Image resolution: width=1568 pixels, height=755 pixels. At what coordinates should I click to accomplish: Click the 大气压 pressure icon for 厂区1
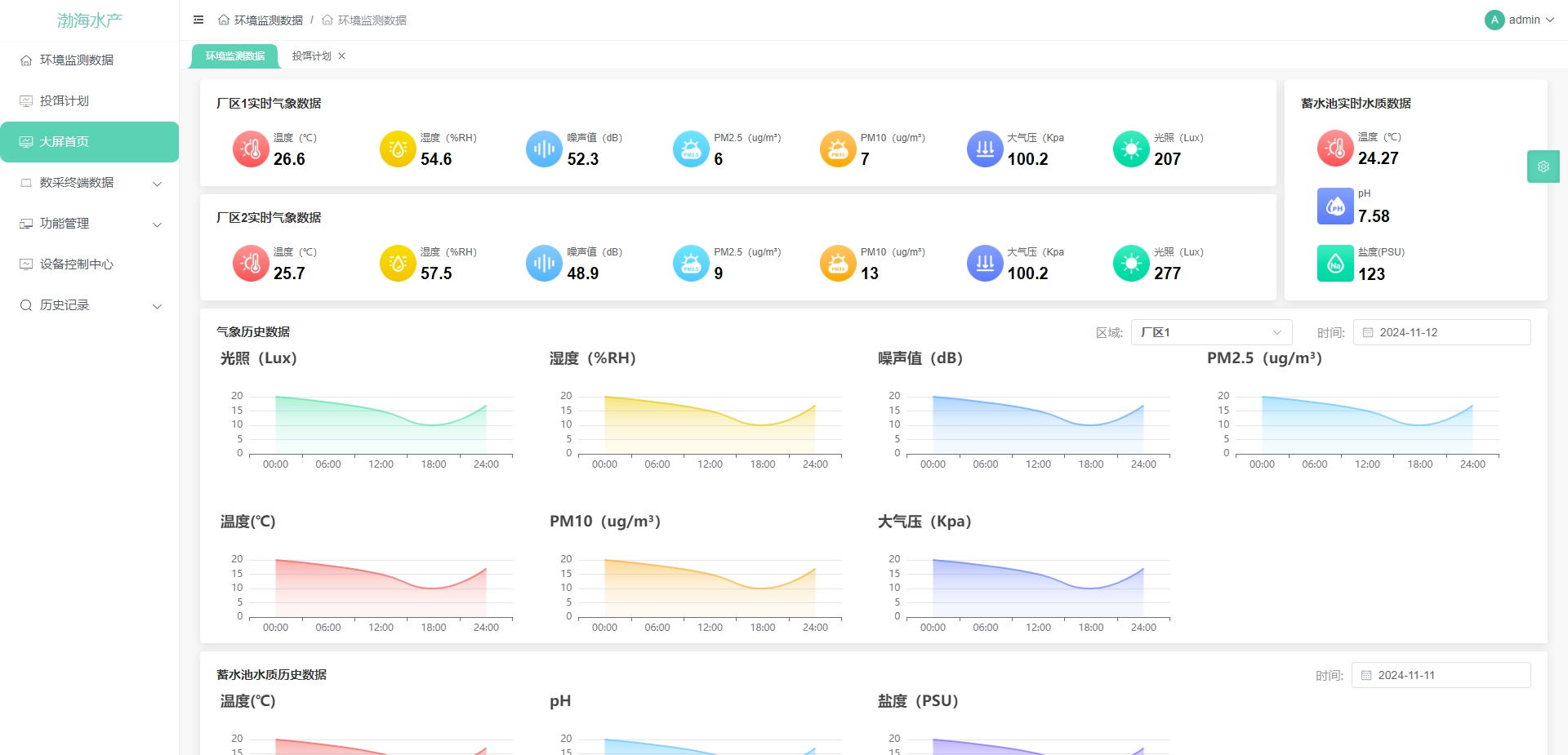click(x=985, y=149)
